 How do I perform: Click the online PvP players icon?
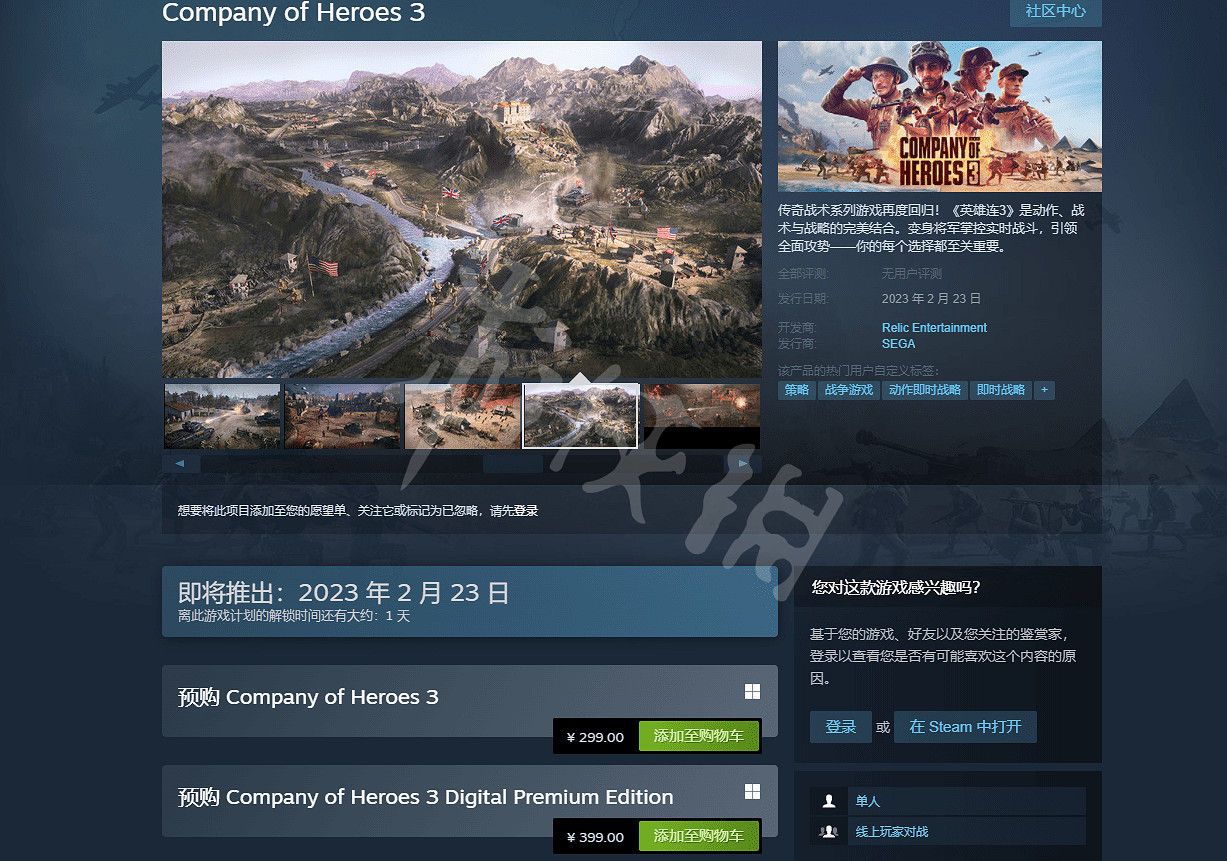828,831
